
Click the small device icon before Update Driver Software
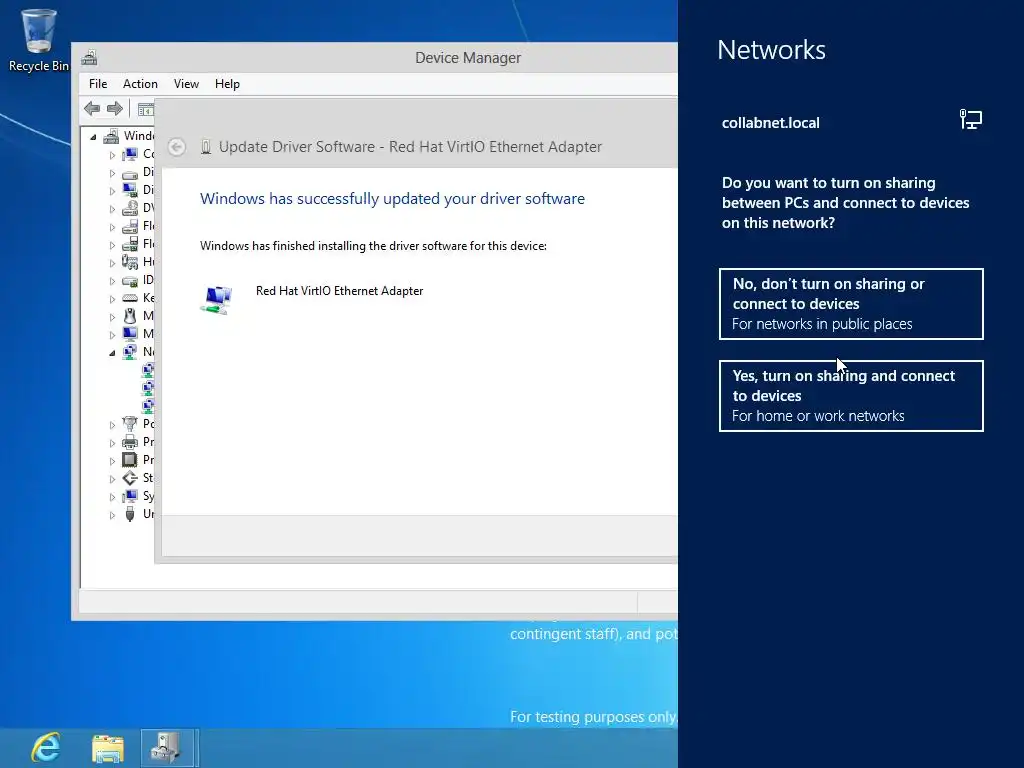pyautogui.click(x=206, y=147)
